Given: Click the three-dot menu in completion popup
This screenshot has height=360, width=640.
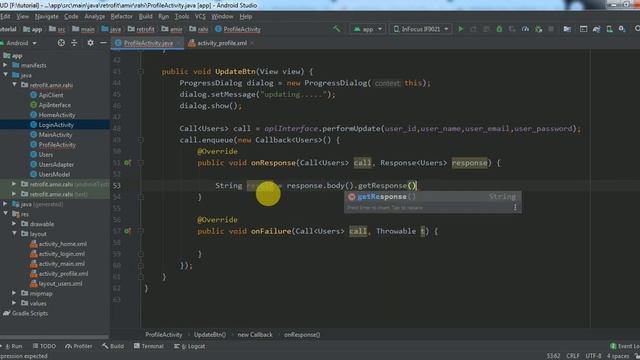Looking at the screenshot, I should pos(515,207).
